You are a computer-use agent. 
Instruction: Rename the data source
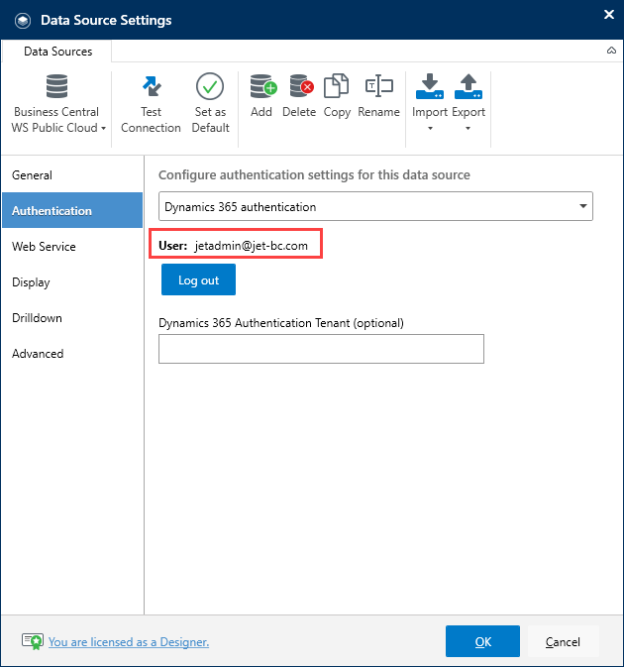[x=379, y=97]
